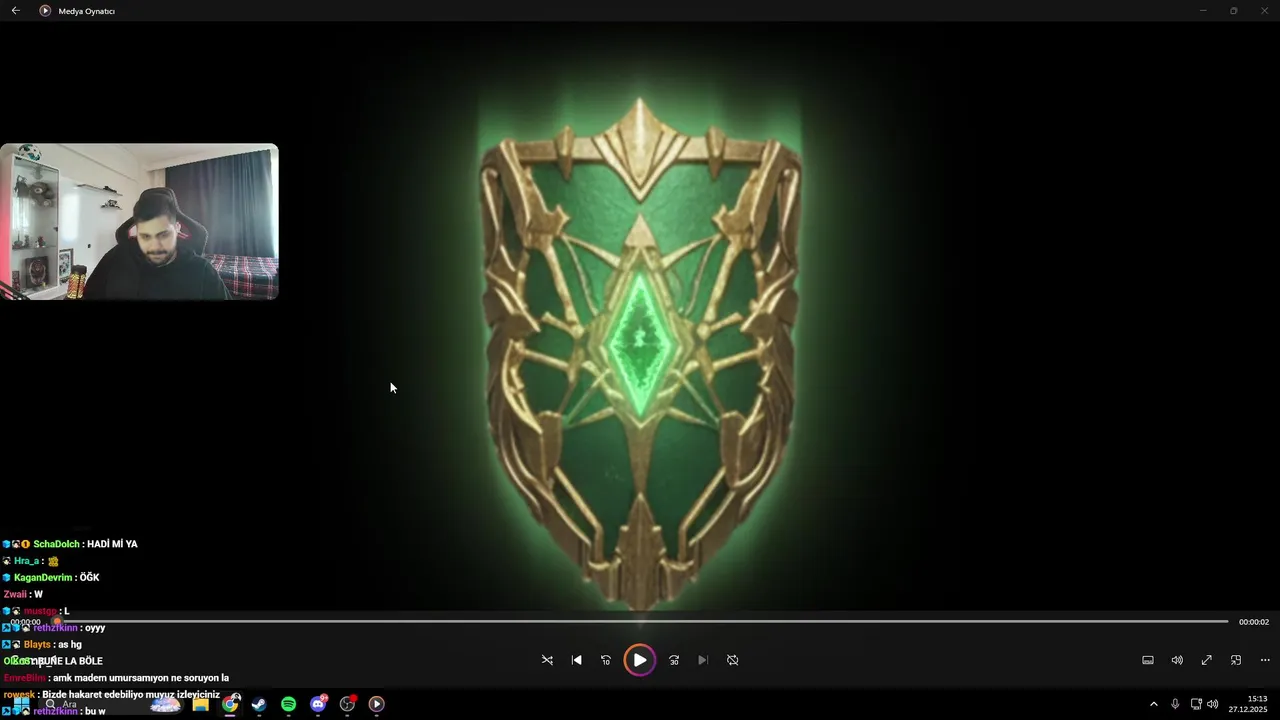Open the Windows Start menu
The width and height of the screenshot is (1280, 720).
point(21,704)
